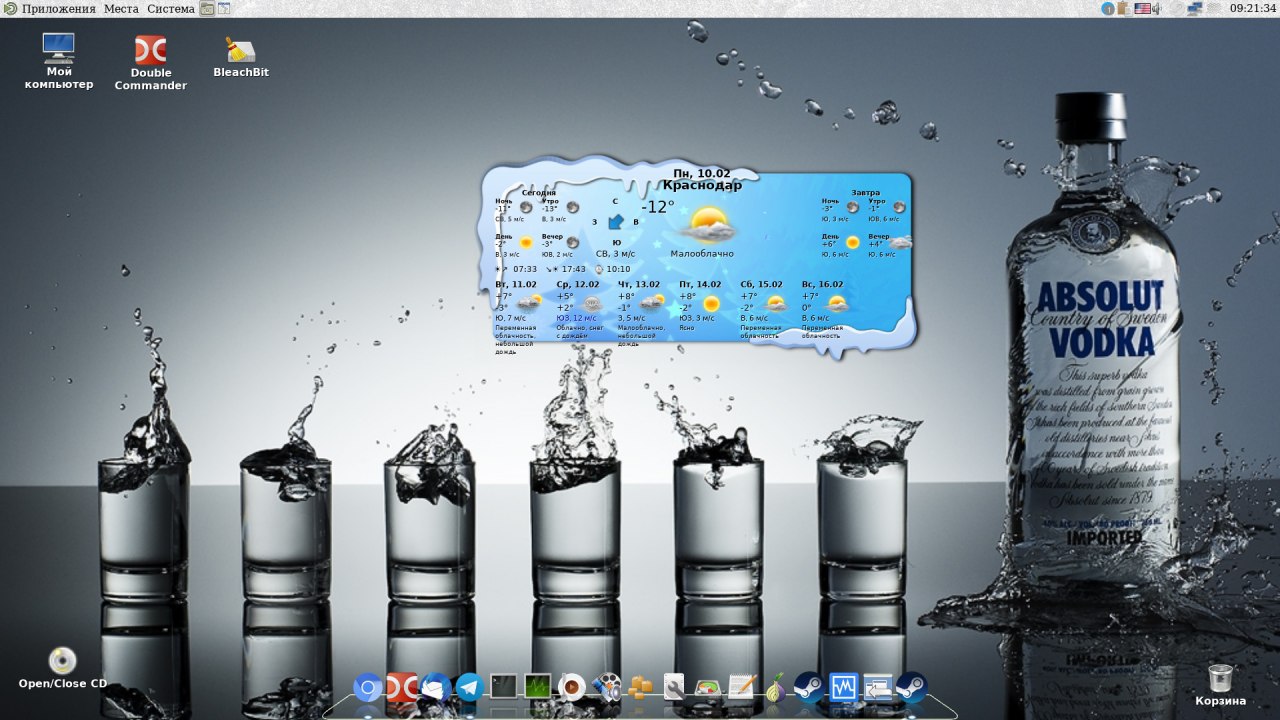Click the Пн, 10.02 date header
The width and height of the screenshot is (1280, 720).
tap(702, 173)
